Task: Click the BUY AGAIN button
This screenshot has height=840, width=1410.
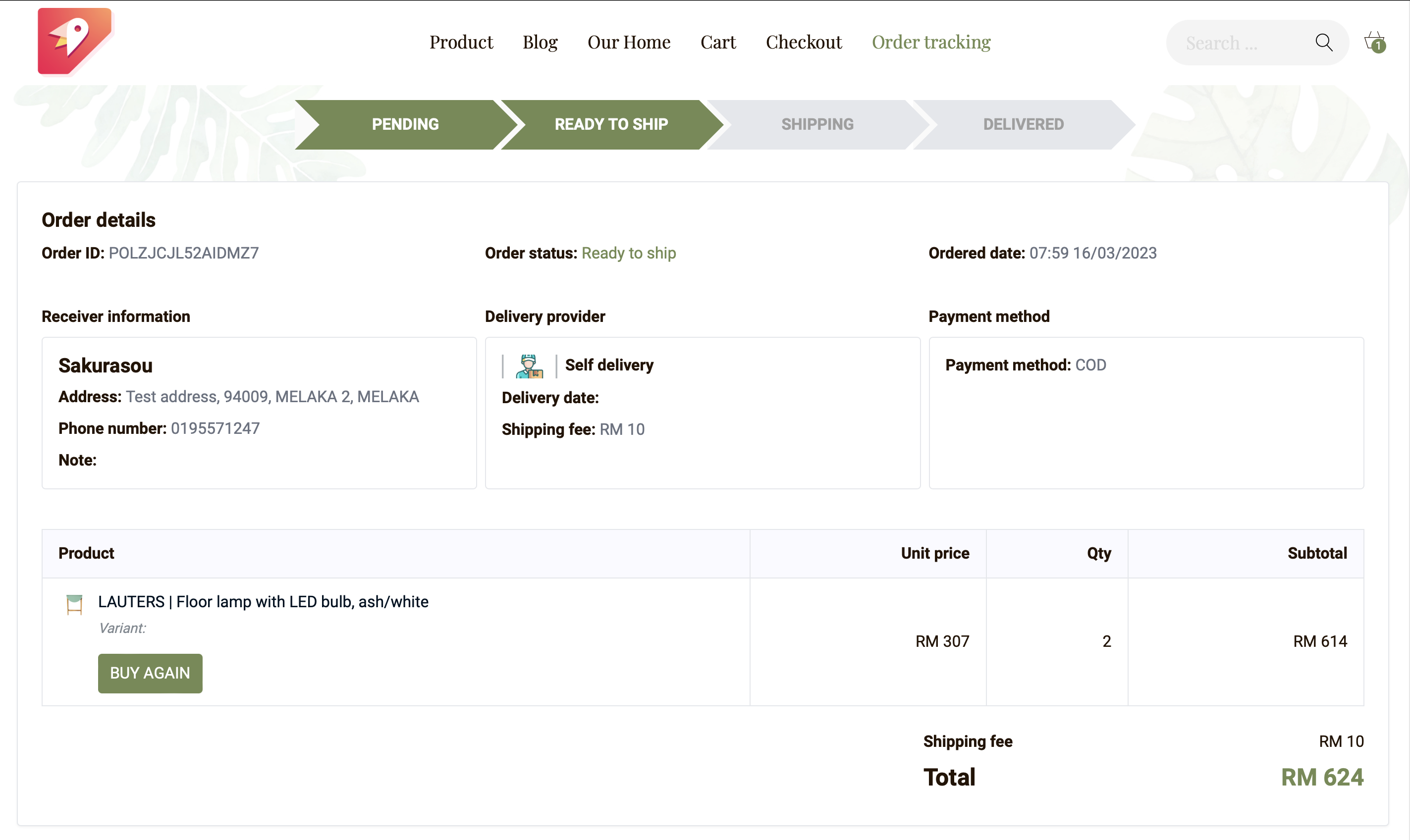Action: 150,673
